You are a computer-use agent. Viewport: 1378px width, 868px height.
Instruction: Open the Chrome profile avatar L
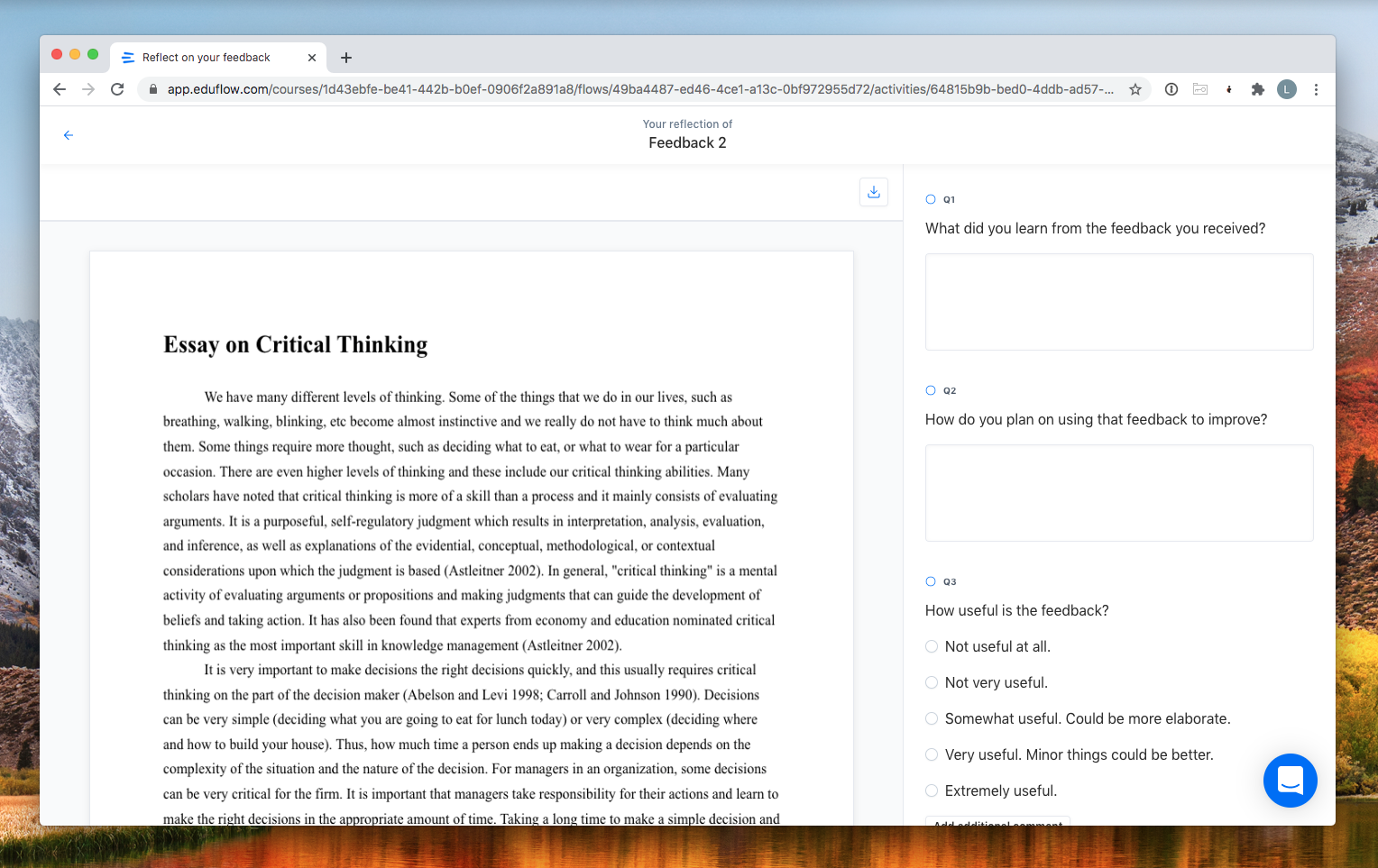(x=1286, y=89)
